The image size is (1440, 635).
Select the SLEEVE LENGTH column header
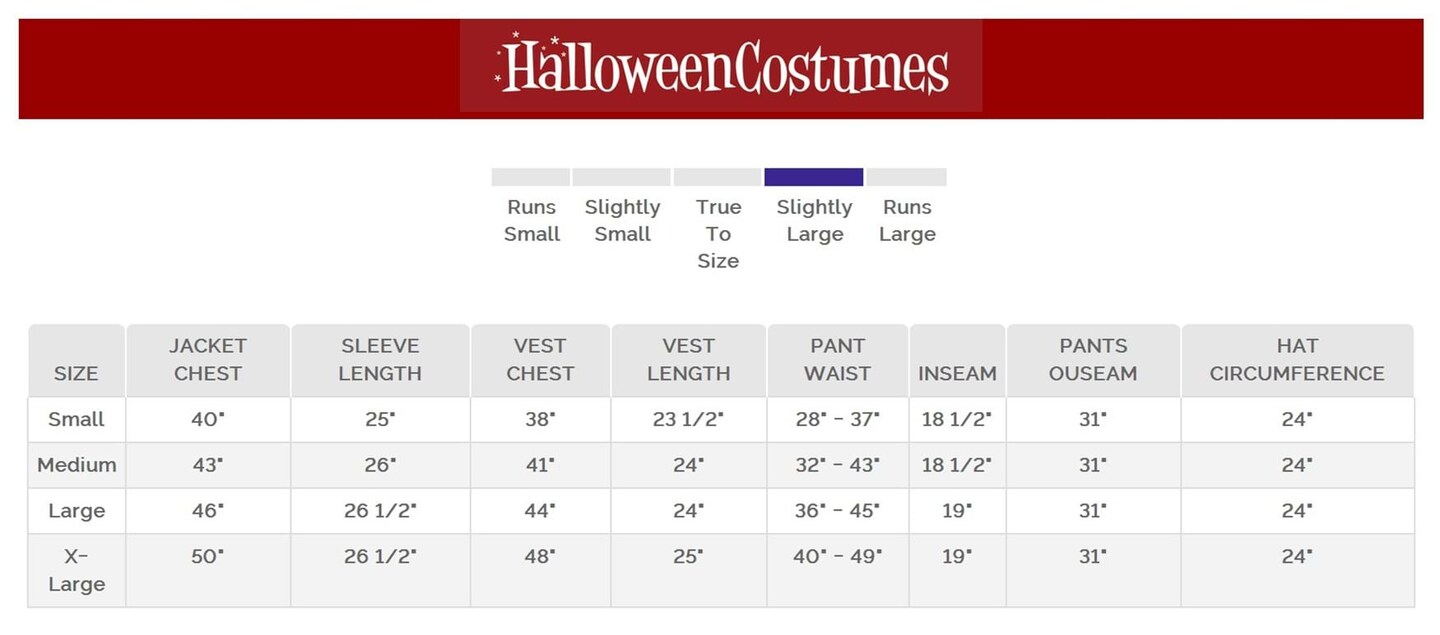380,360
